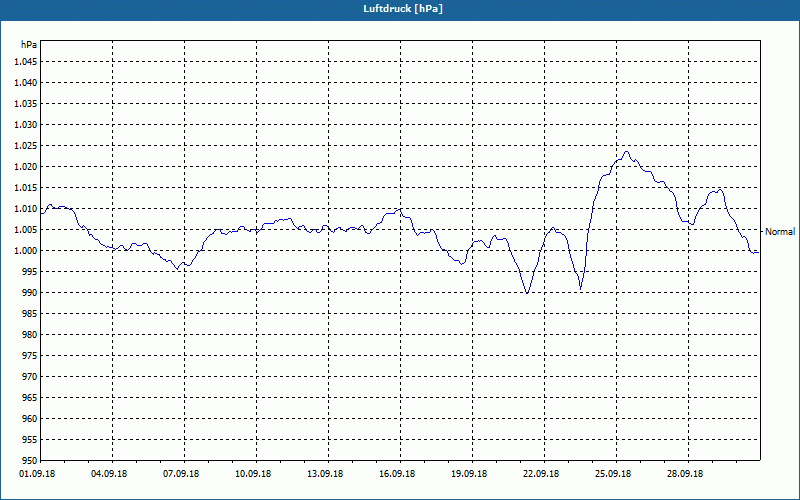The width and height of the screenshot is (800, 500).
Task: Select the 1.045 y-axis value
Action: (x=26, y=62)
